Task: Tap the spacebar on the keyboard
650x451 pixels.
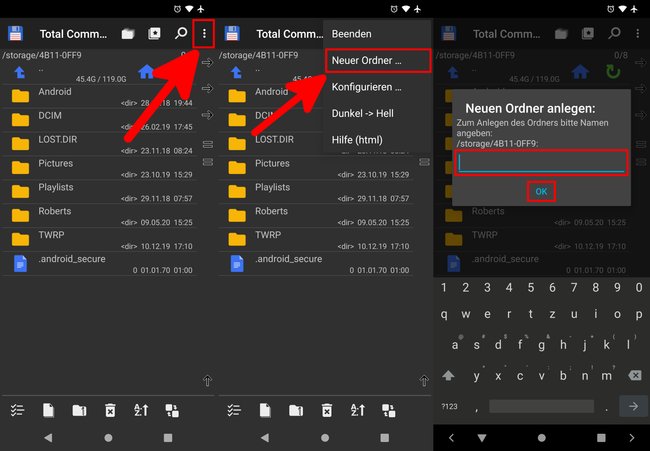Action: click(x=541, y=406)
